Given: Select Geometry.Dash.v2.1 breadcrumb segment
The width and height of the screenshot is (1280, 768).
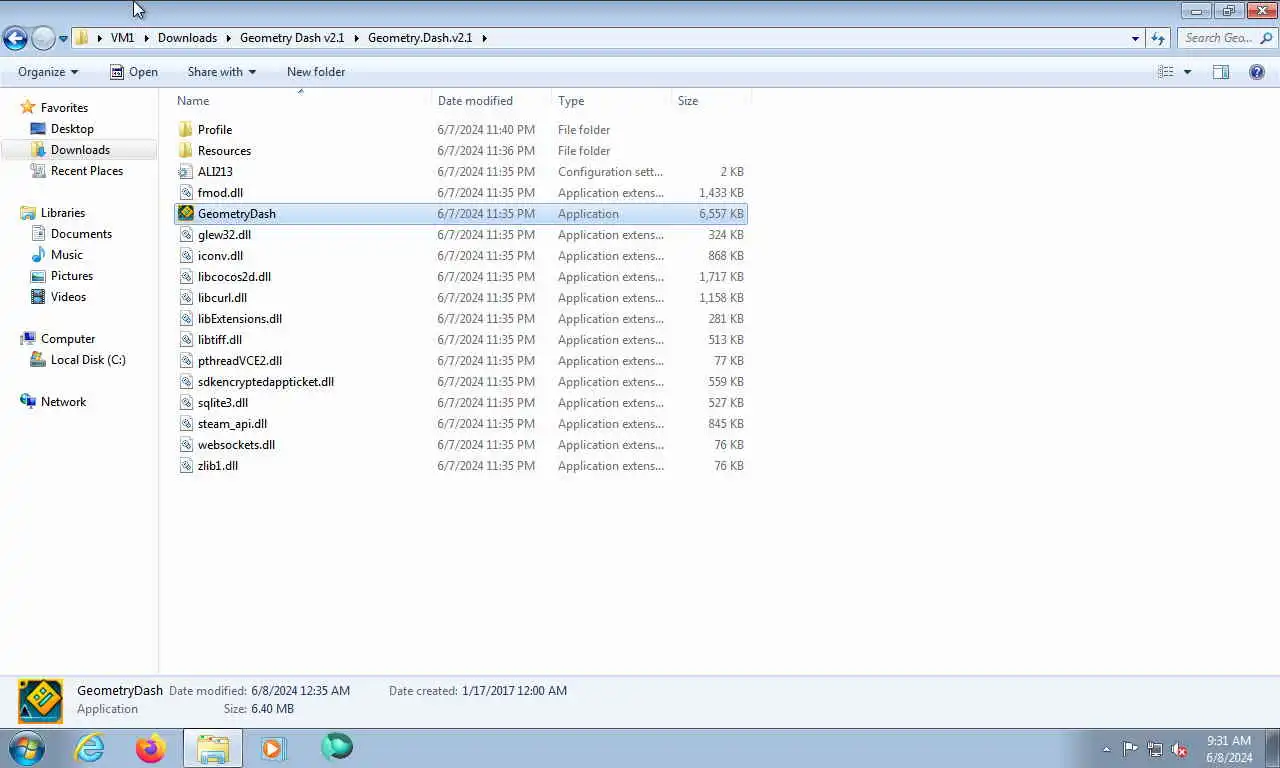Looking at the screenshot, I should [420, 38].
